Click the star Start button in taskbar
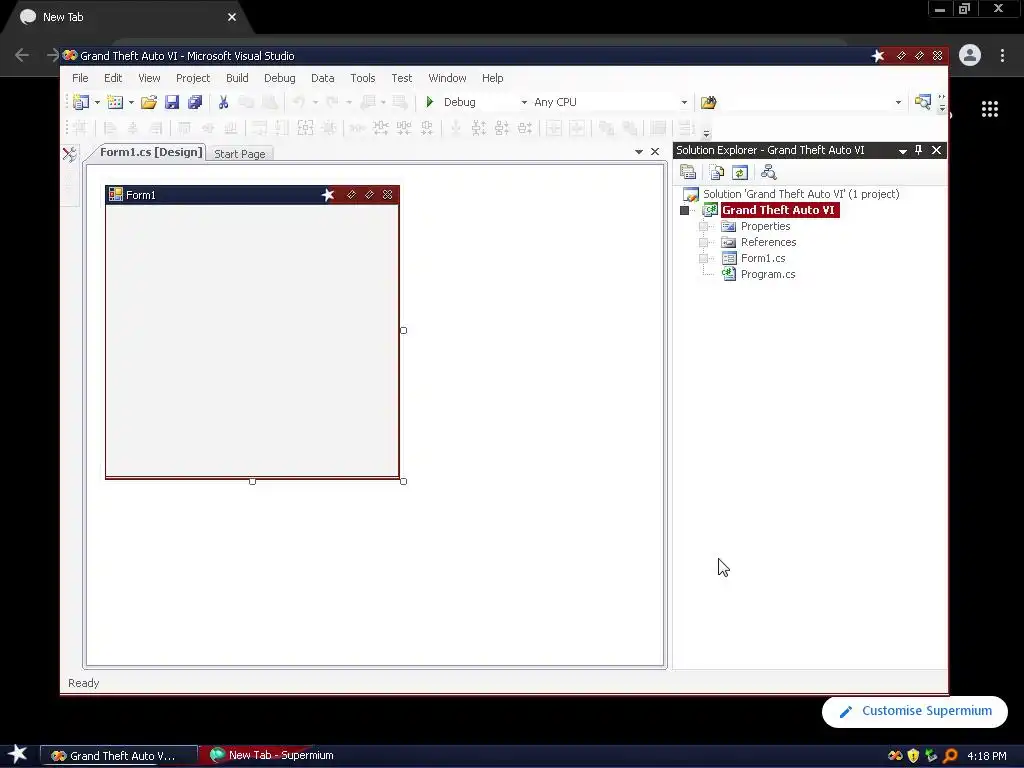The image size is (1024, 768). (17, 755)
